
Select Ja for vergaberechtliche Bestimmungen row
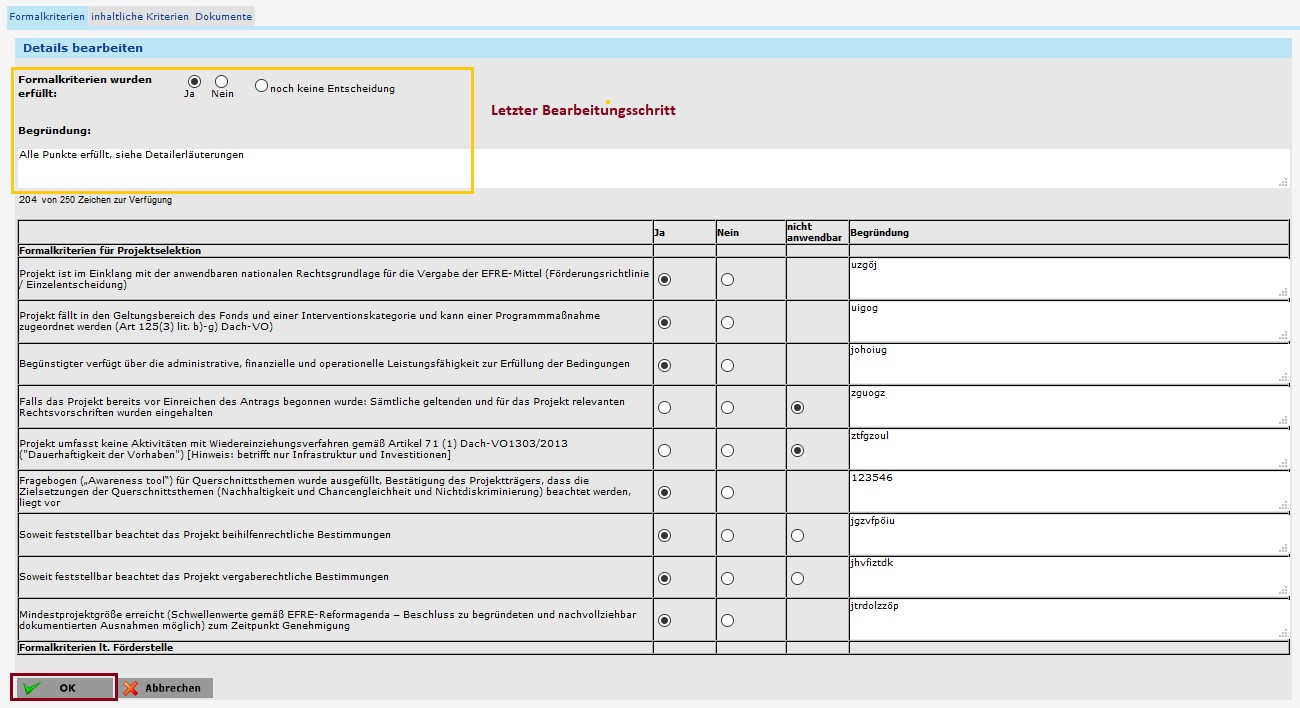click(665, 578)
